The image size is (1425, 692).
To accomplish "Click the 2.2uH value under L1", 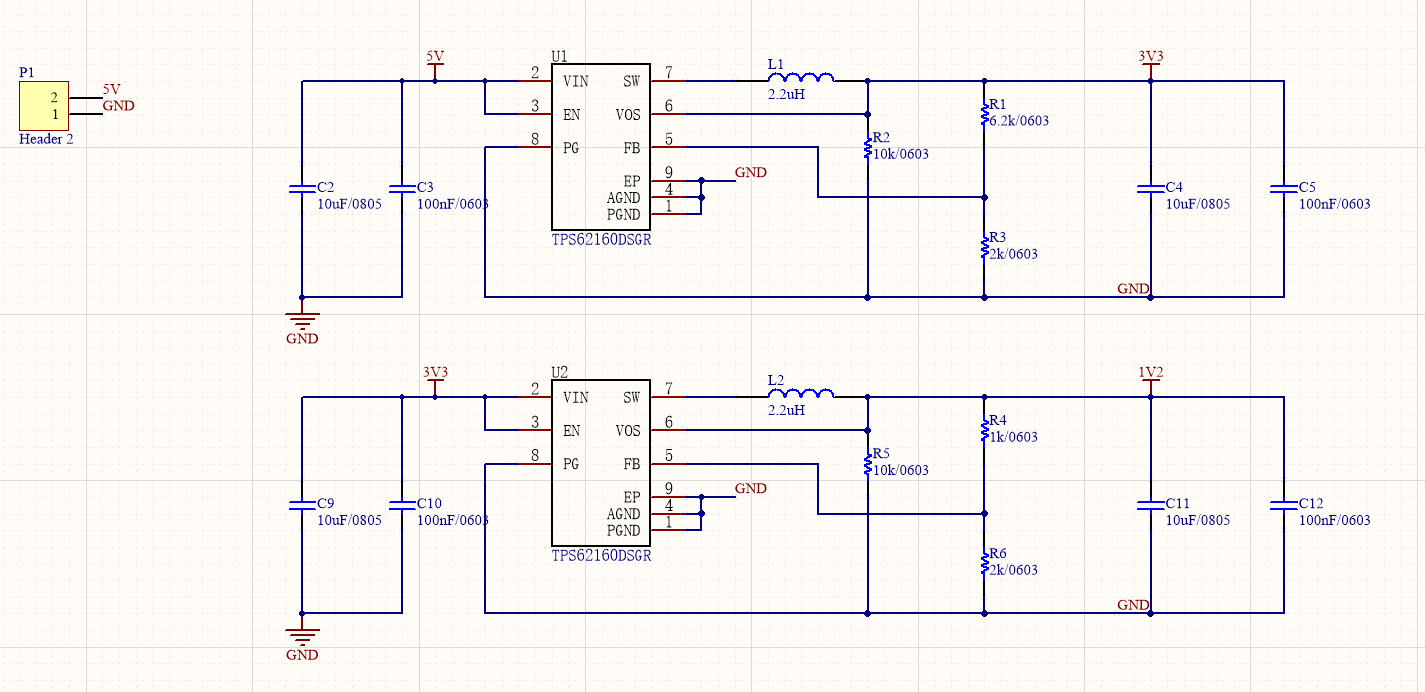I will point(786,94).
